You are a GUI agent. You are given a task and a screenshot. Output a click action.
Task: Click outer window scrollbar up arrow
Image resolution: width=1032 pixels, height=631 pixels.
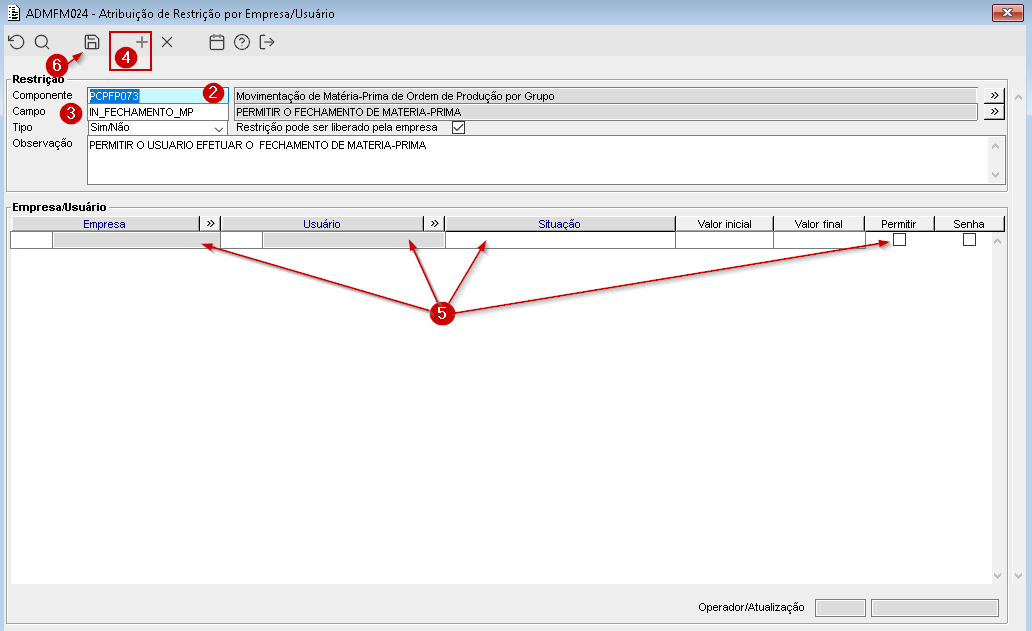pos(1018,97)
